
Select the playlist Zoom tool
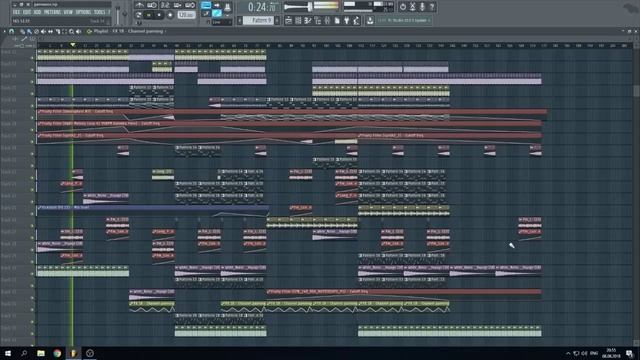71,31
